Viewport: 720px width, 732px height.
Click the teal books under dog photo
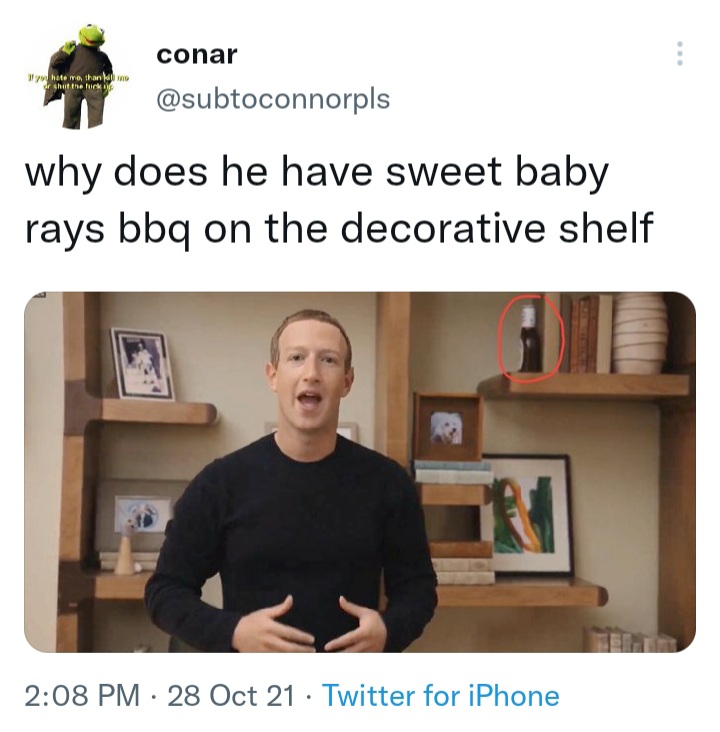tap(453, 472)
